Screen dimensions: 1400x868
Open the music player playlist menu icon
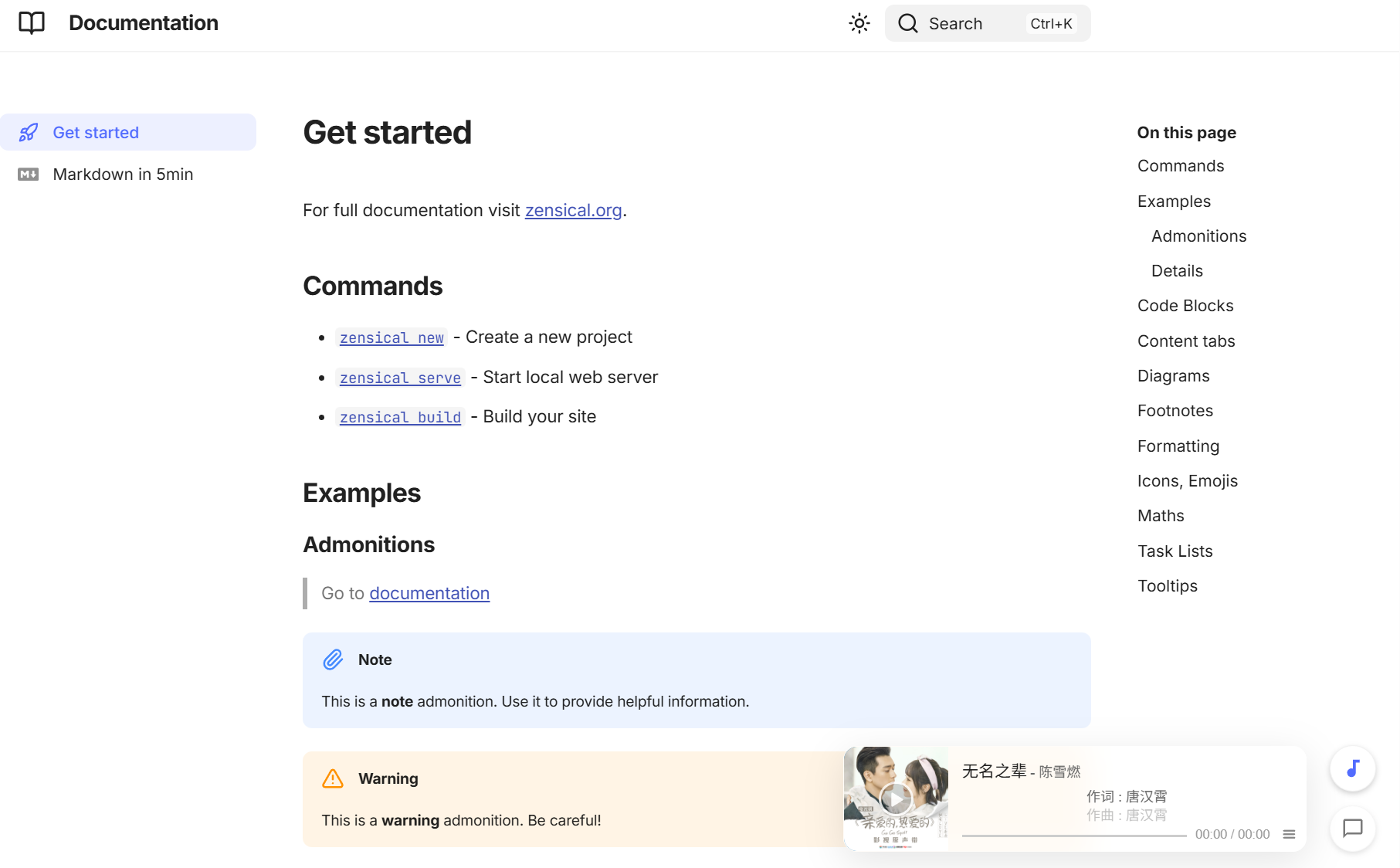point(1289,834)
